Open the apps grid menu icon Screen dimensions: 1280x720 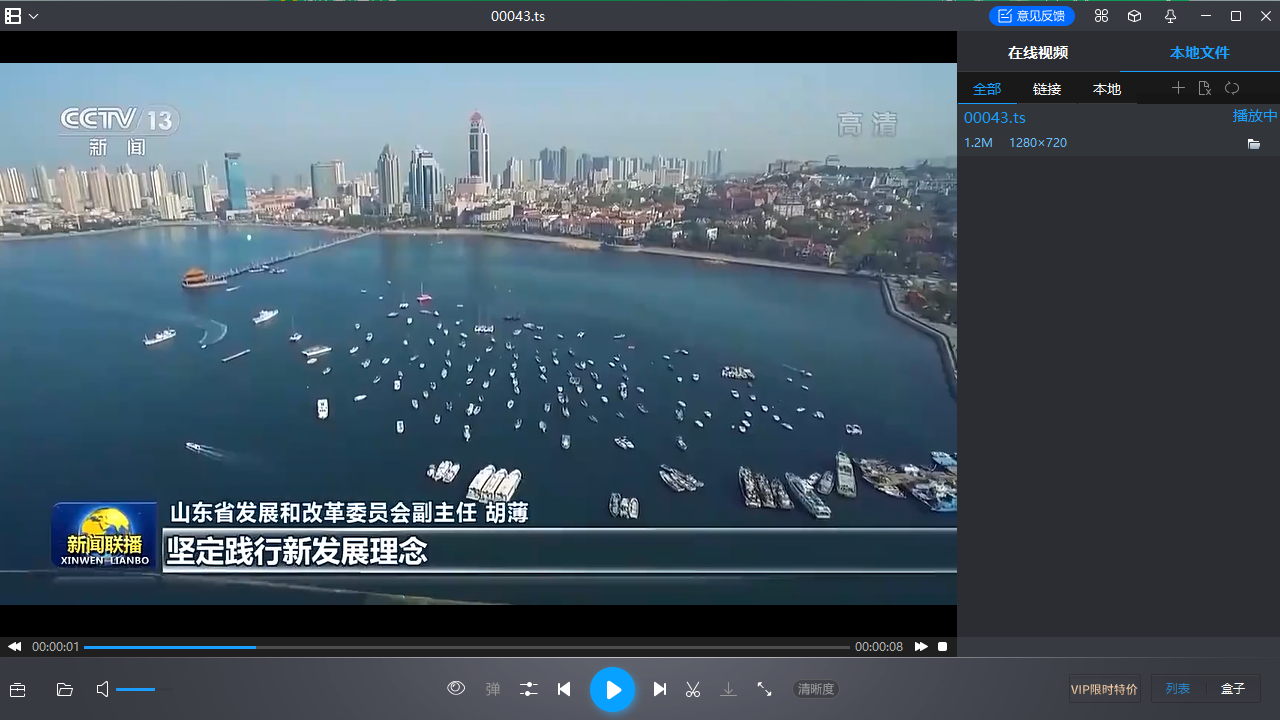(1101, 15)
